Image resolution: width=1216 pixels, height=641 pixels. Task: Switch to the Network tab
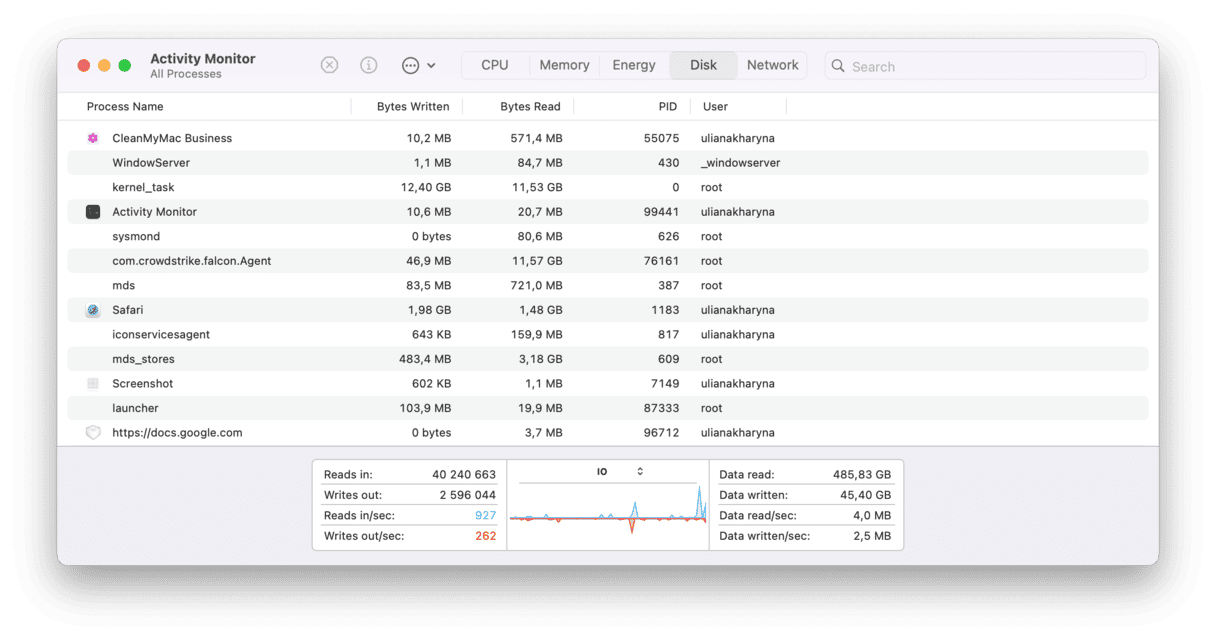pos(773,65)
